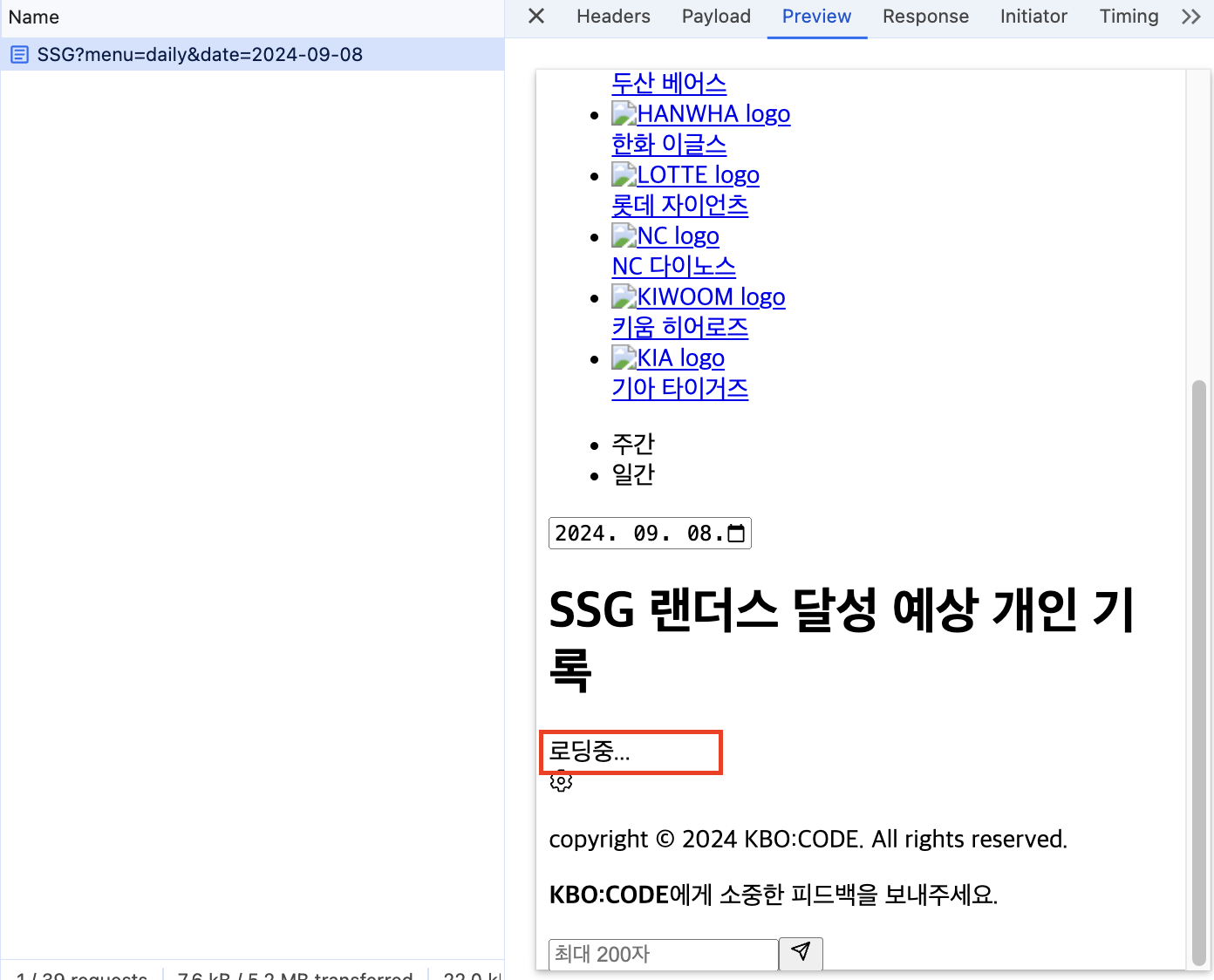Image resolution: width=1214 pixels, height=980 pixels.
Task: Select the Initiator tab
Action: tap(1033, 16)
